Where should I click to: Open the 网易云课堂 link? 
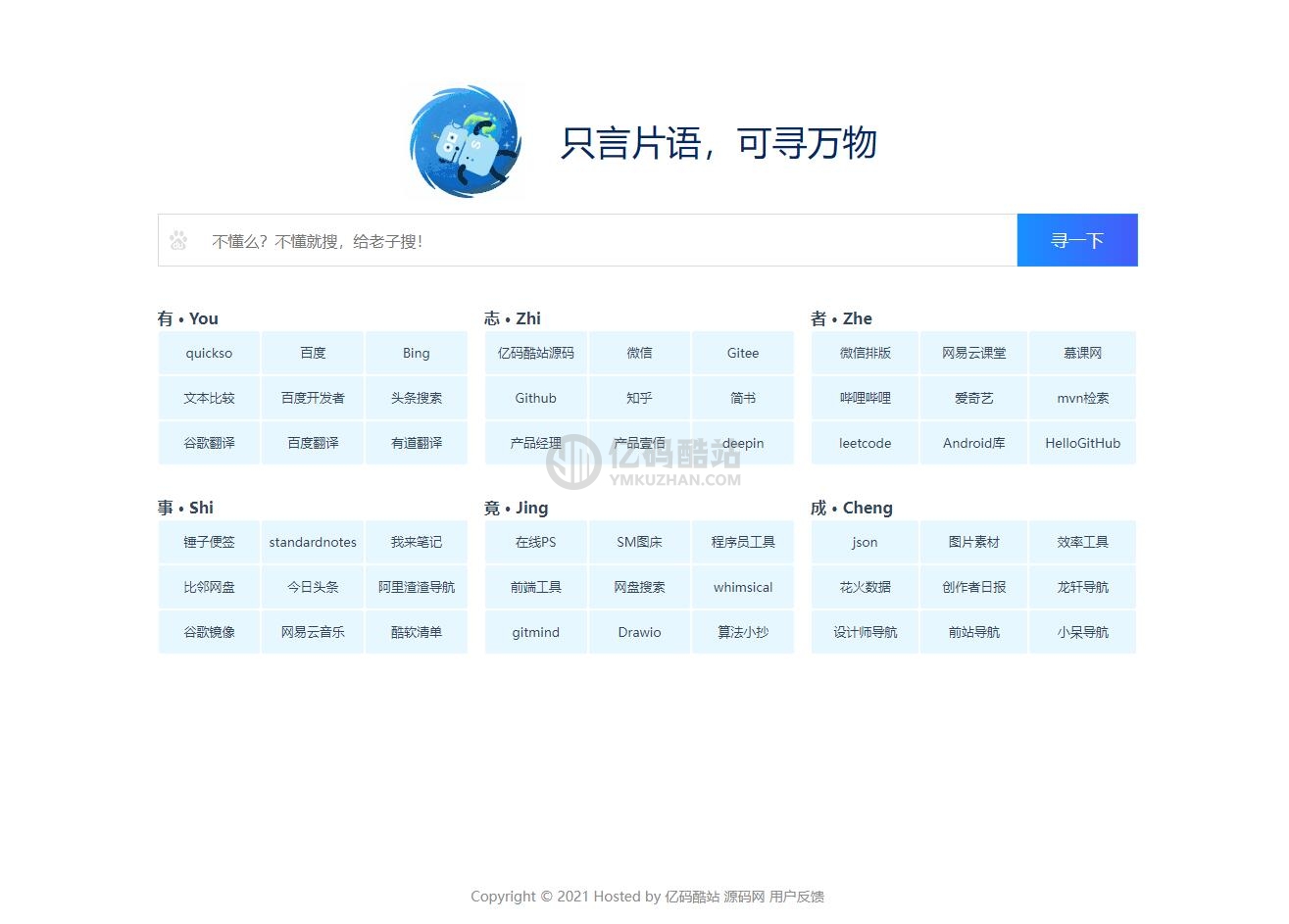[x=974, y=353]
